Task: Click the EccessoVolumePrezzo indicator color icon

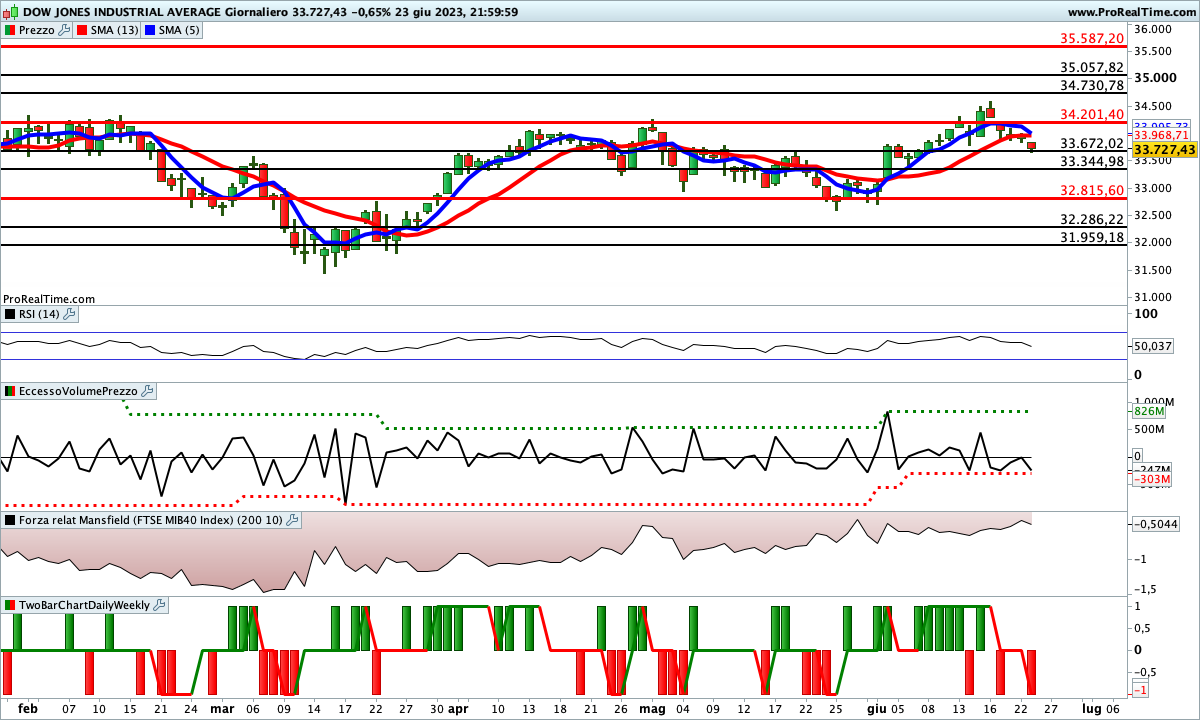Action: pos(9,391)
